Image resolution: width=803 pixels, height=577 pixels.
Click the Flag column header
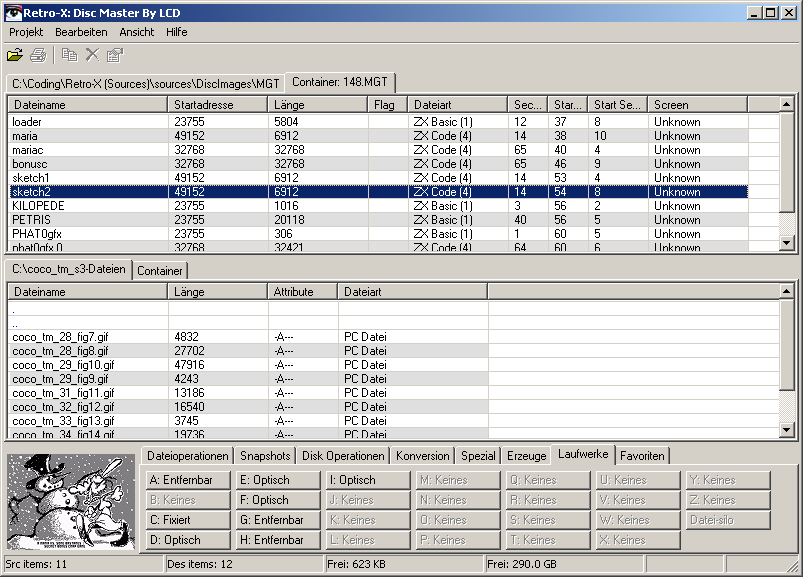click(388, 104)
